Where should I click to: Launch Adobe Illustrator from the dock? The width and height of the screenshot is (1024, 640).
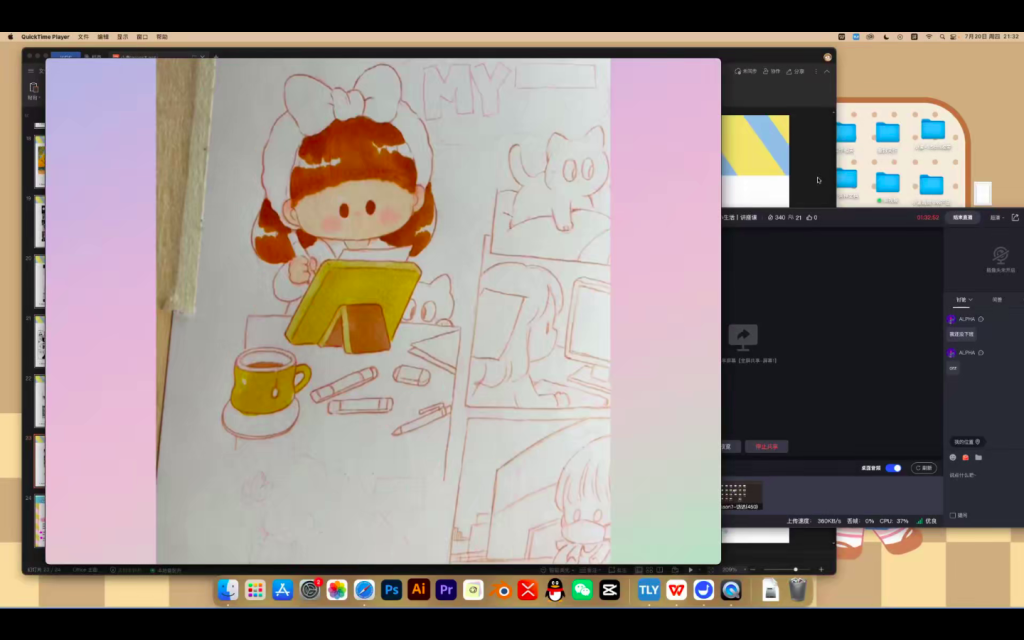[419, 590]
